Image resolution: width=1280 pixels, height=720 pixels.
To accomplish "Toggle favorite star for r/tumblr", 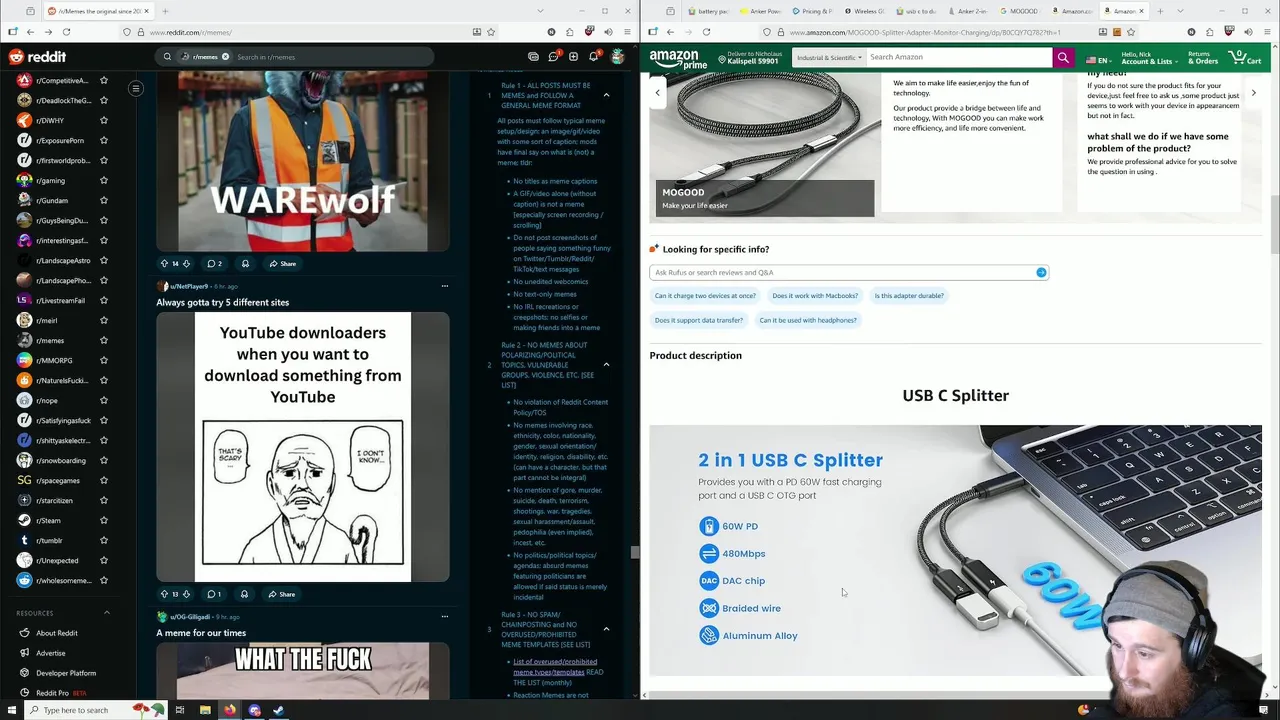I will tap(103, 540).
